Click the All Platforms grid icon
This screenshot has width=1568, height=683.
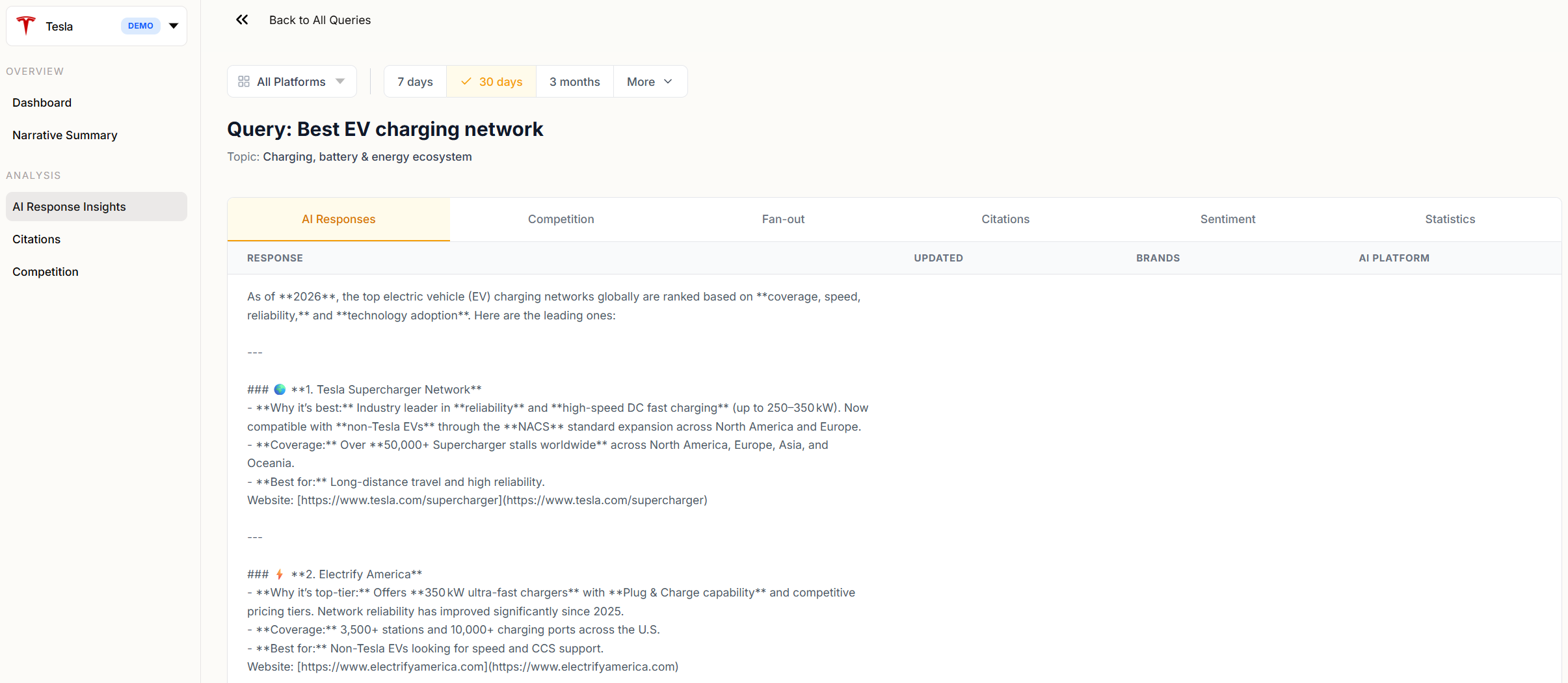(x=244, y=82)
